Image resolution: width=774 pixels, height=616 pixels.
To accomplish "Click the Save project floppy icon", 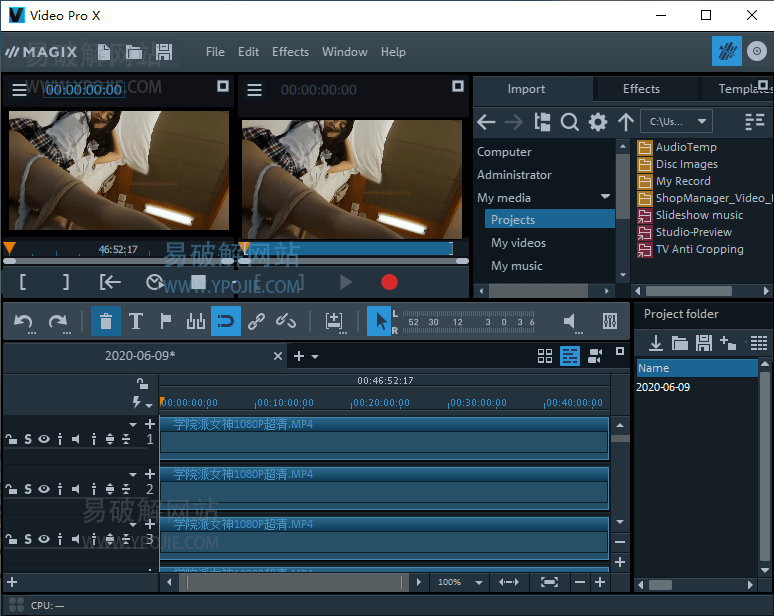I will (x=164, y=52).
